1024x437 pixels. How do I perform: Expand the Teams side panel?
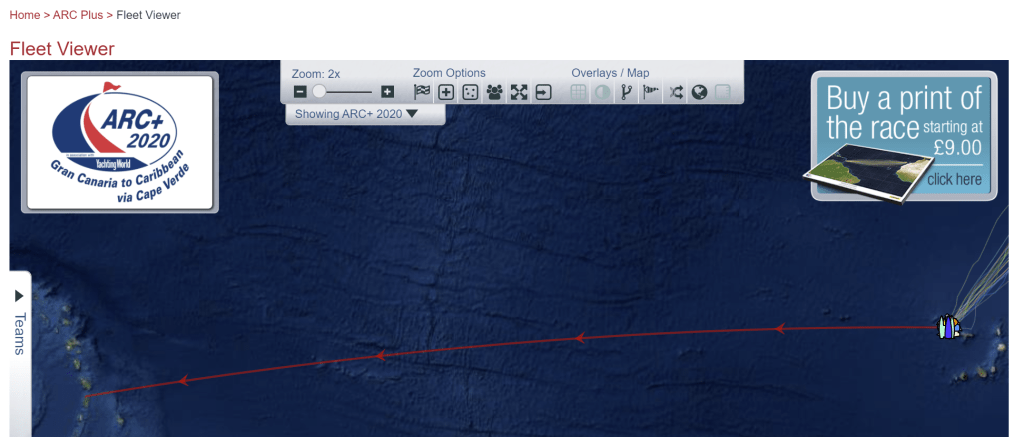[x=19, y=322]
